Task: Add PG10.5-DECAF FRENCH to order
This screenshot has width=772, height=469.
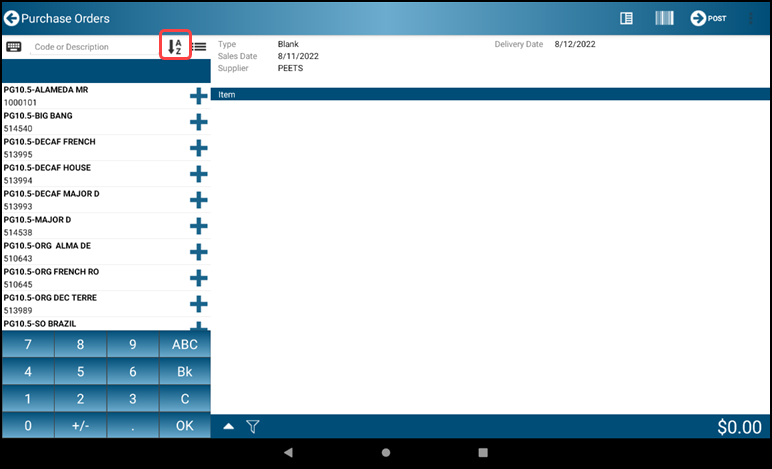Action: coord(198,148)
